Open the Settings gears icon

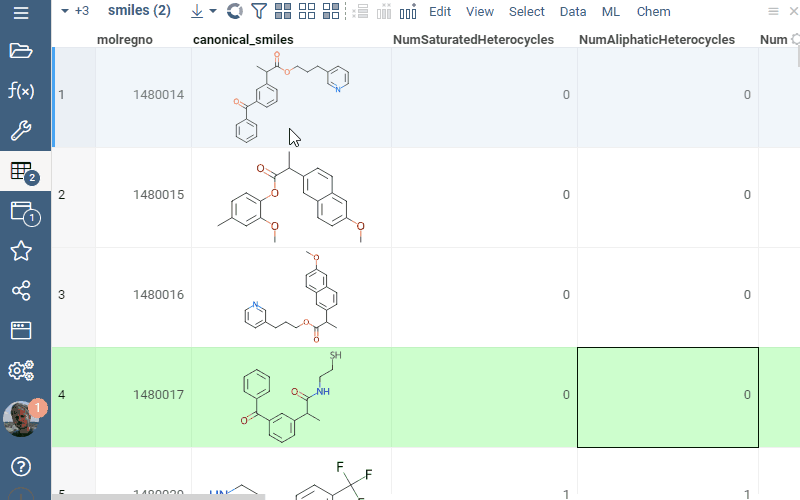[x=21, y=371]
